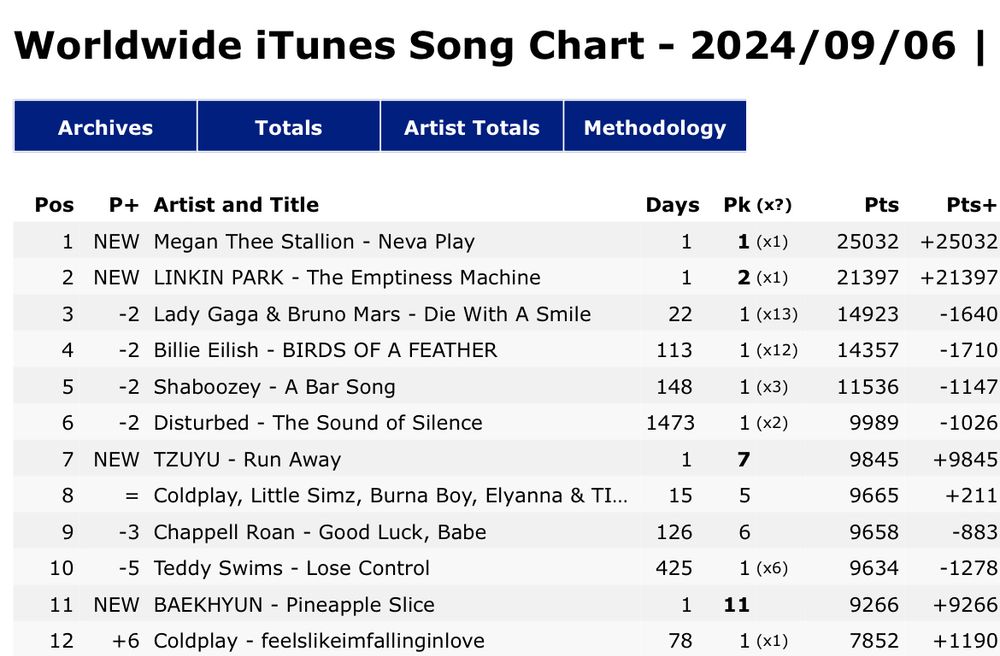The width and height of the screenshot is (1000, 656).
Task: Select the Methodology tab
Action: pos(654,127)
